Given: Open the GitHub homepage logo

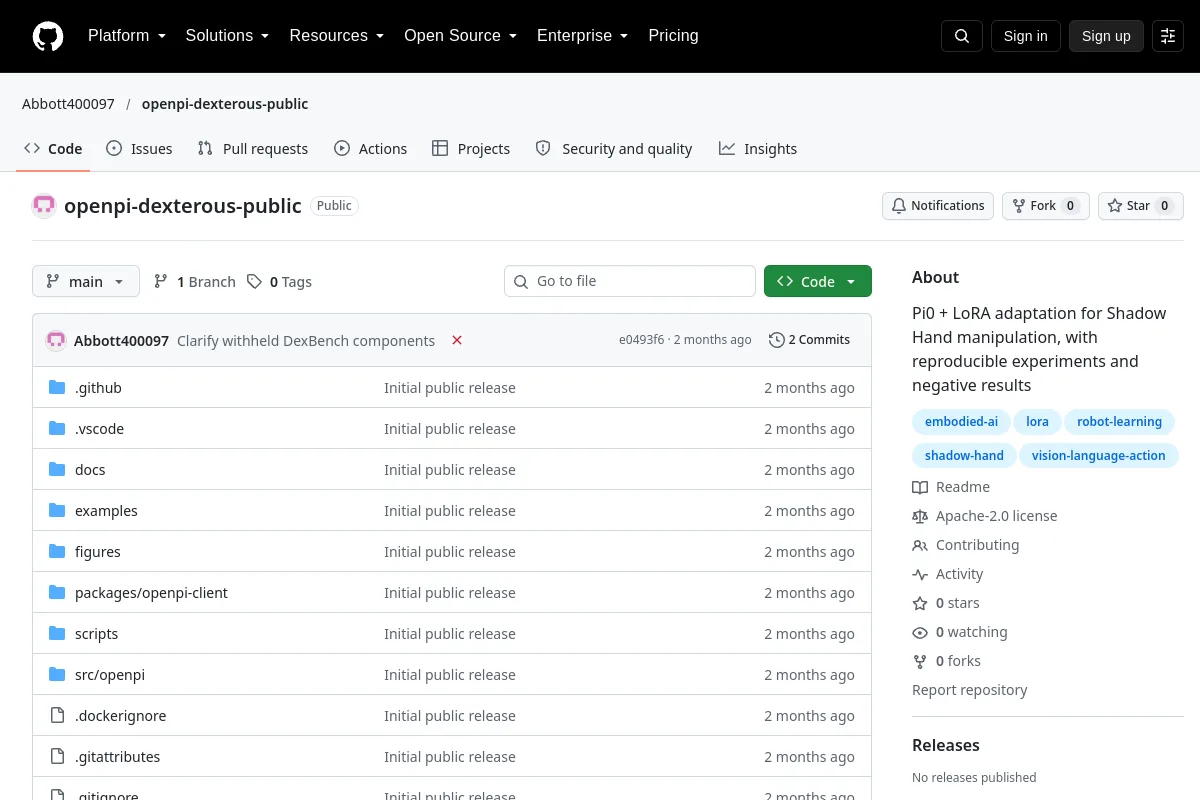Looking at the screenshot, I should [x=48, y=36].
